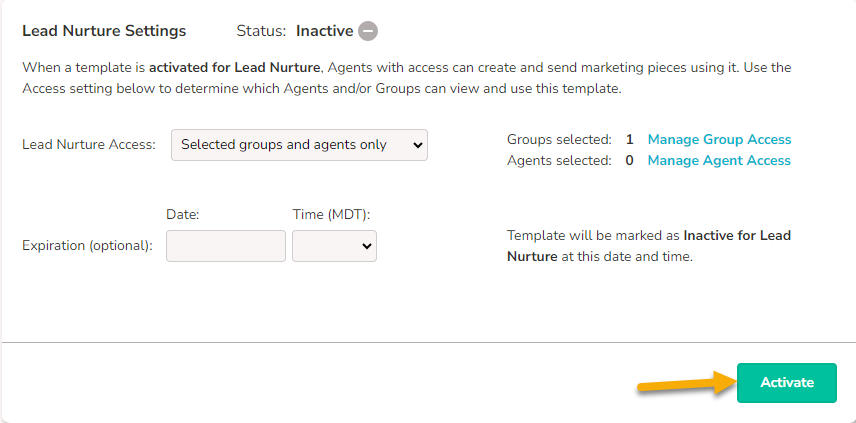Click the Lead Nurture Access label
The image size is (856, 423).
[89, 145]
